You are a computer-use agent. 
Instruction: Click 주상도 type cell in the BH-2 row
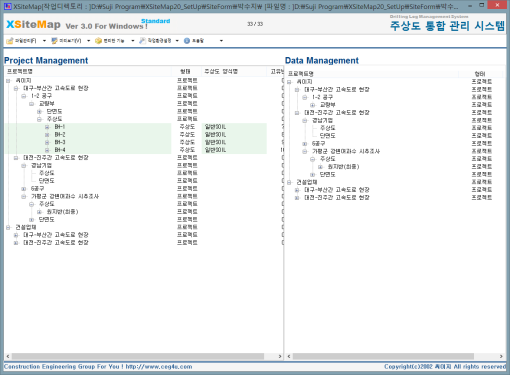click(x=187, y=135)
